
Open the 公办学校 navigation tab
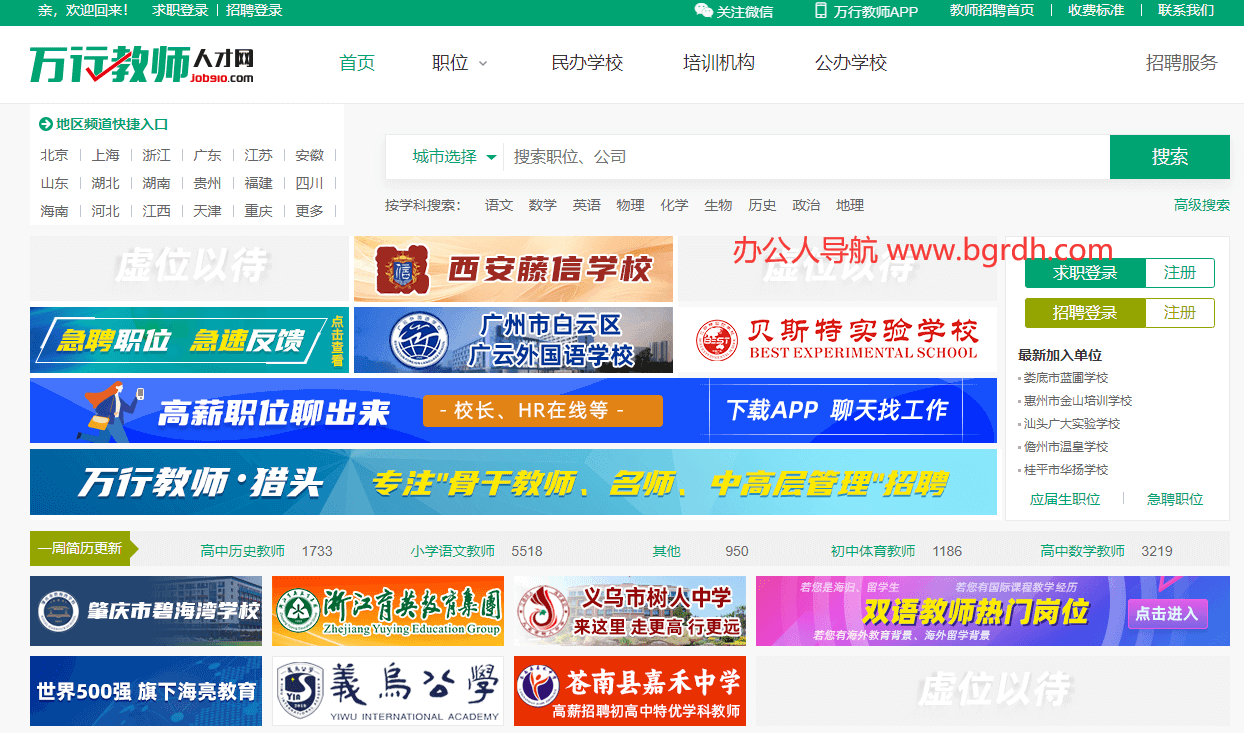click(851, 63)
